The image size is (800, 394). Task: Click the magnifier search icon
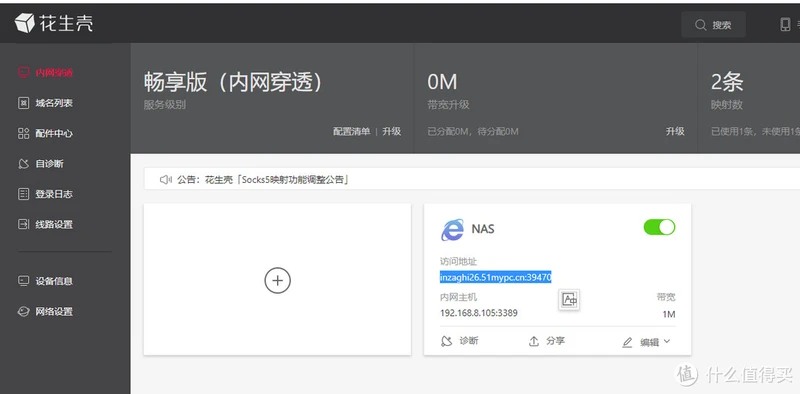[701, 25]
